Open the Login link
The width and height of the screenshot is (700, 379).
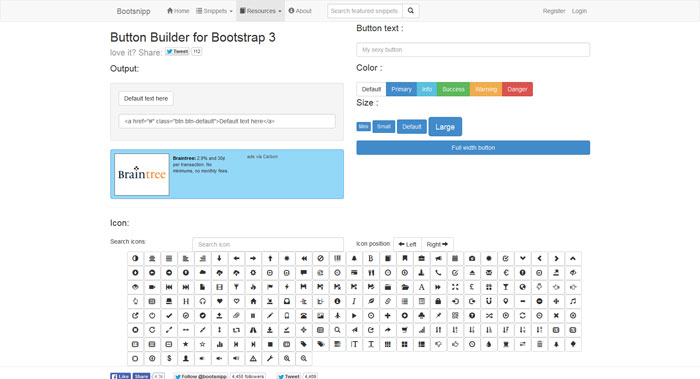pyautogui.click(x=579, y=11)
